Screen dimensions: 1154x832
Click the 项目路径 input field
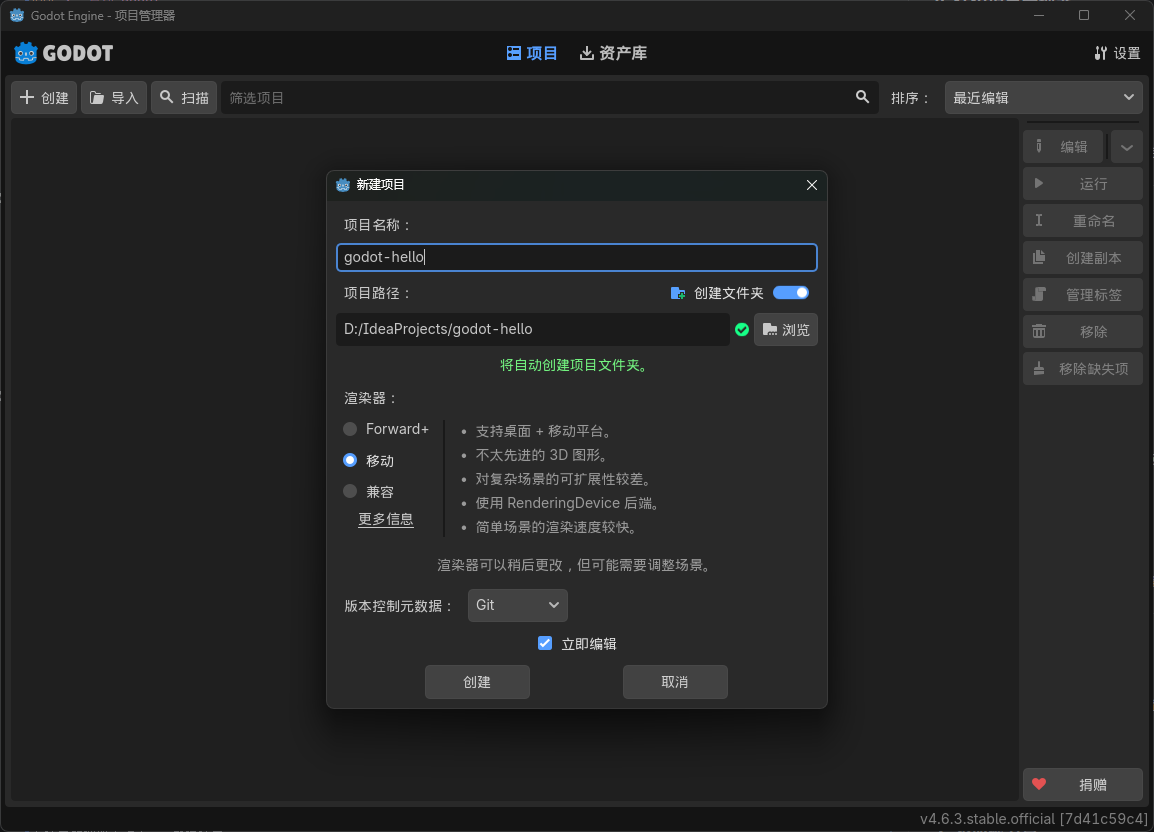[x=533, y=329]
